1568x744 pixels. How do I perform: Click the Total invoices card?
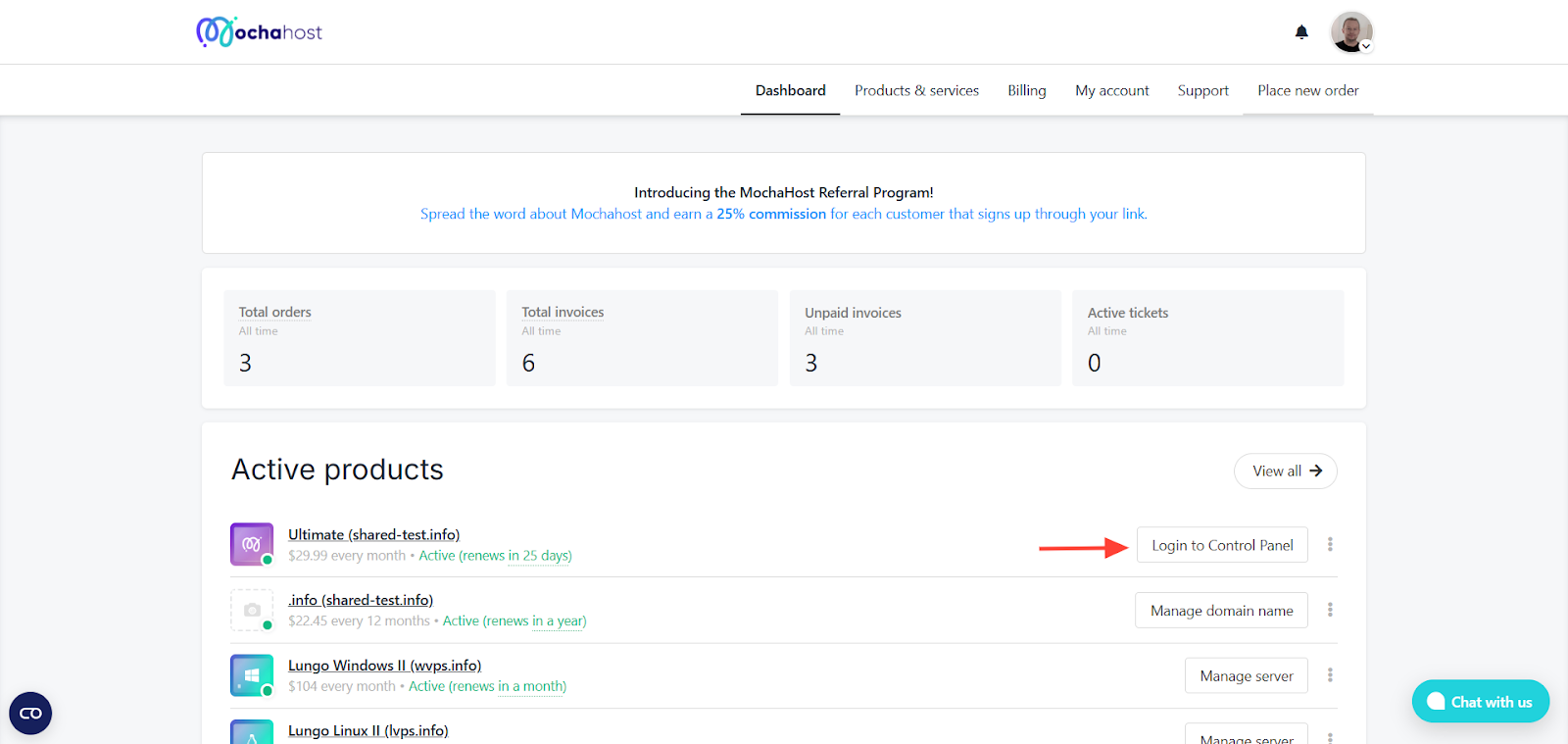(x=642, y=338)
